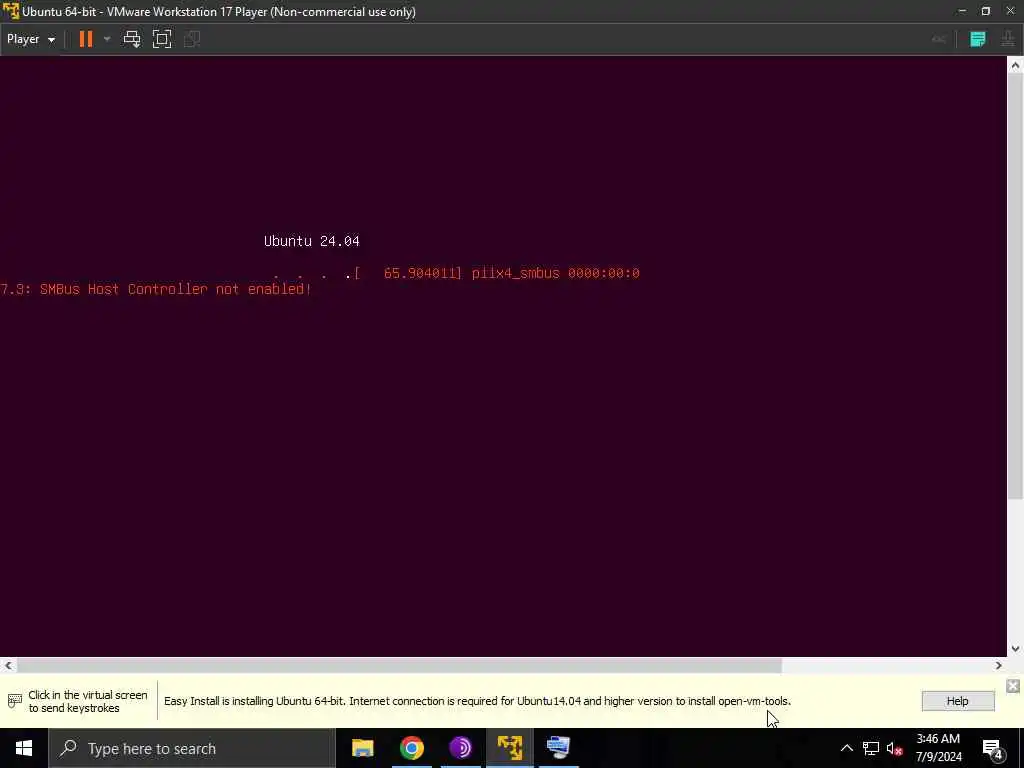
Task: Click the vertical scrollbar thumb
Action: click(x=1015, y=286)
